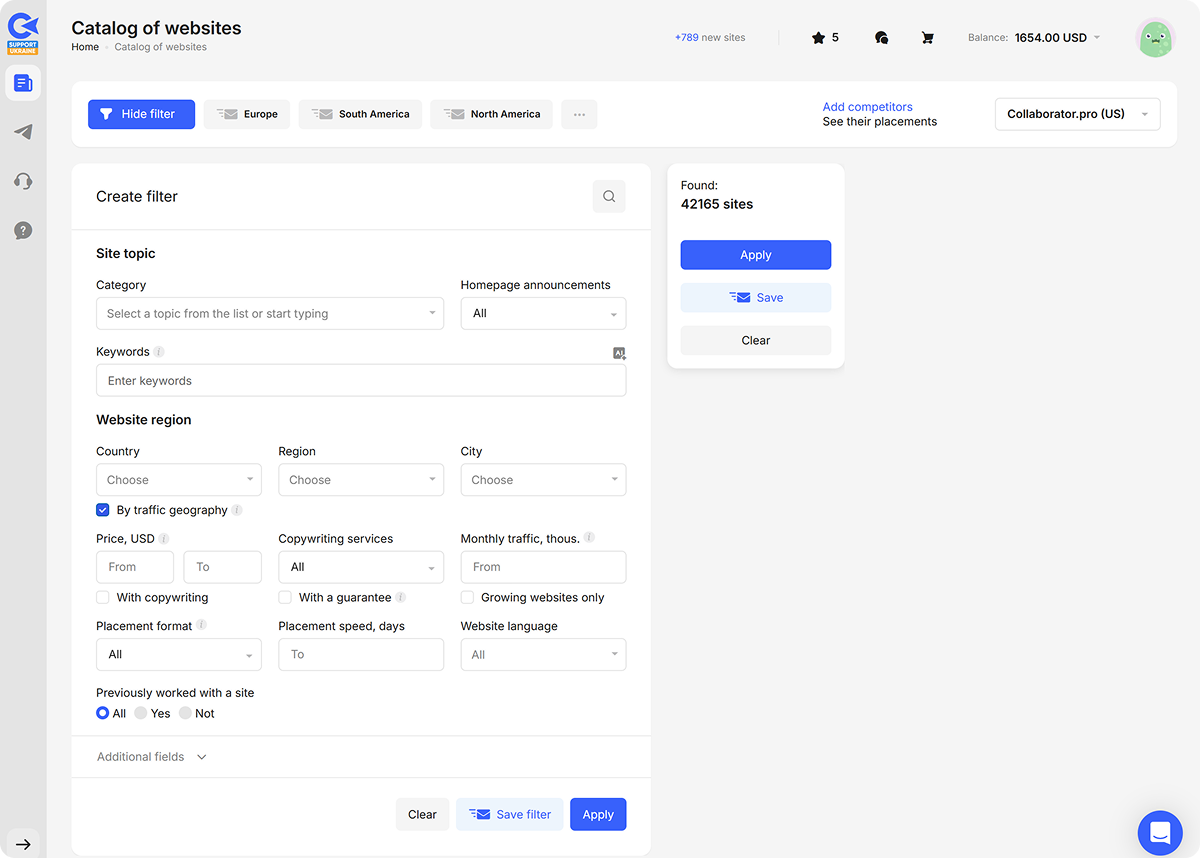Select the All radio button
Image resolution: width=1200 pixels, height=858 pixels.
[x=102, y=713]
